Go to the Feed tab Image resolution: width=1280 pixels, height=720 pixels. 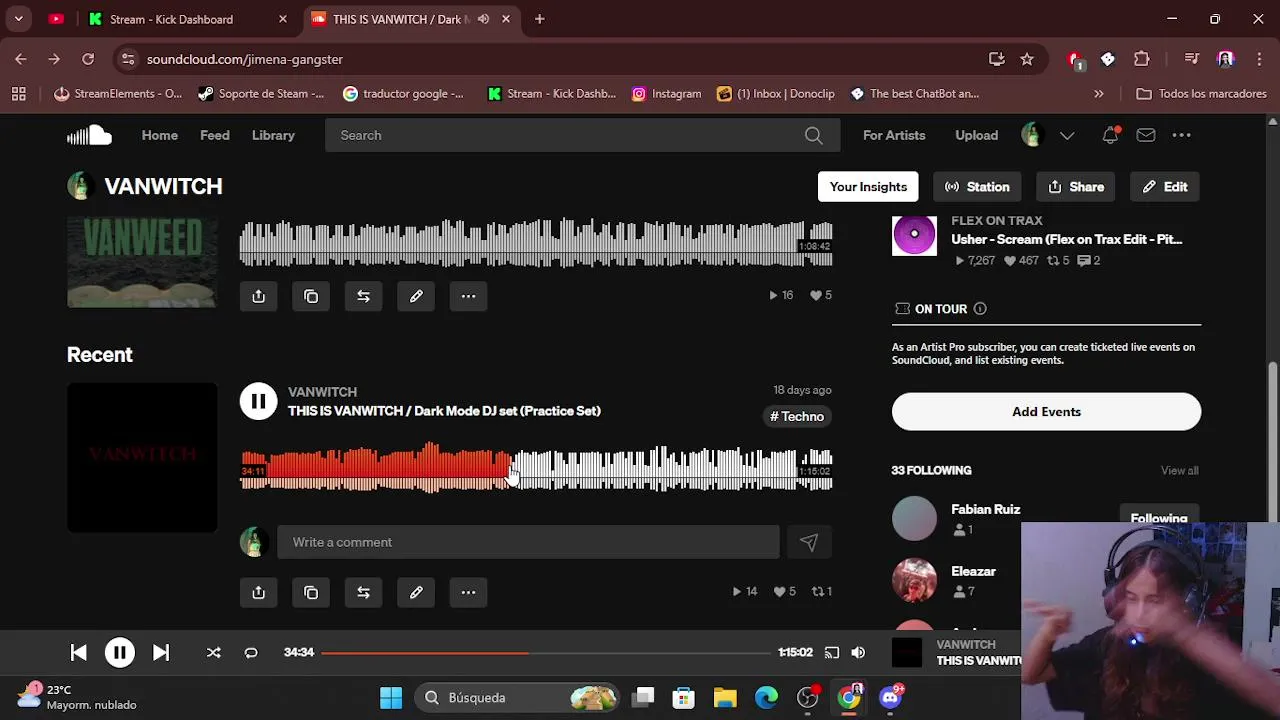(x=215, y=135)
